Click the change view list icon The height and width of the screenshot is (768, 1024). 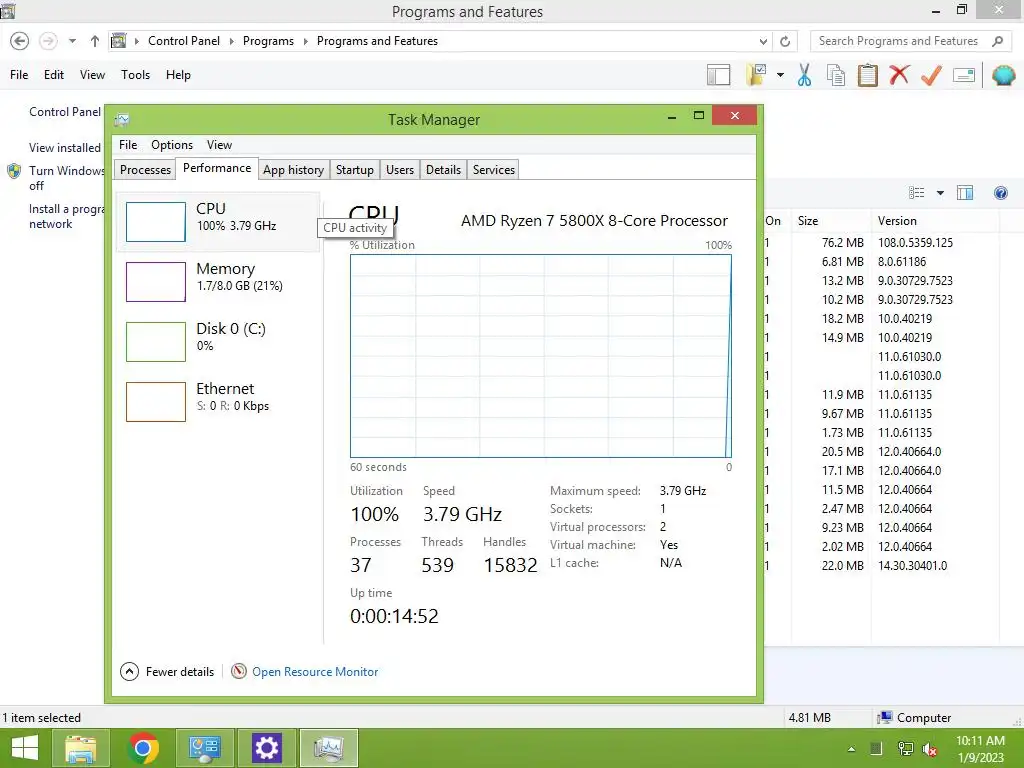[x=916, y=193]
